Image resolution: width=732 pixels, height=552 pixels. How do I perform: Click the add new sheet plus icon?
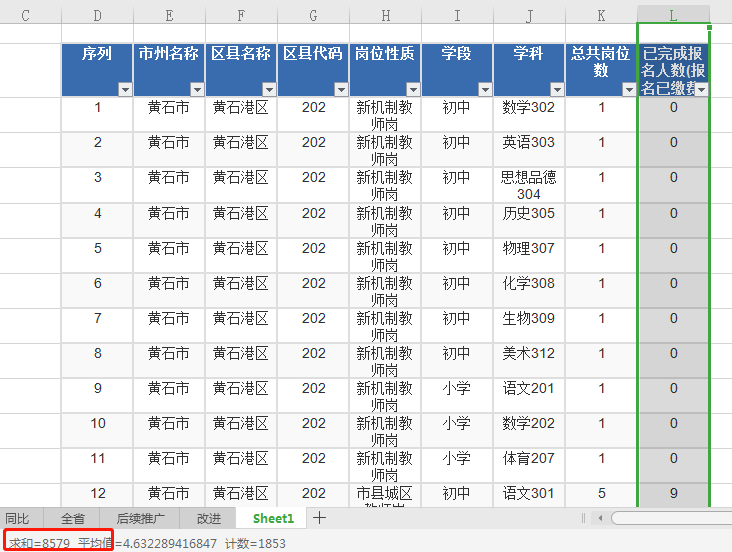pyautogui.click(x=319, y=518)
